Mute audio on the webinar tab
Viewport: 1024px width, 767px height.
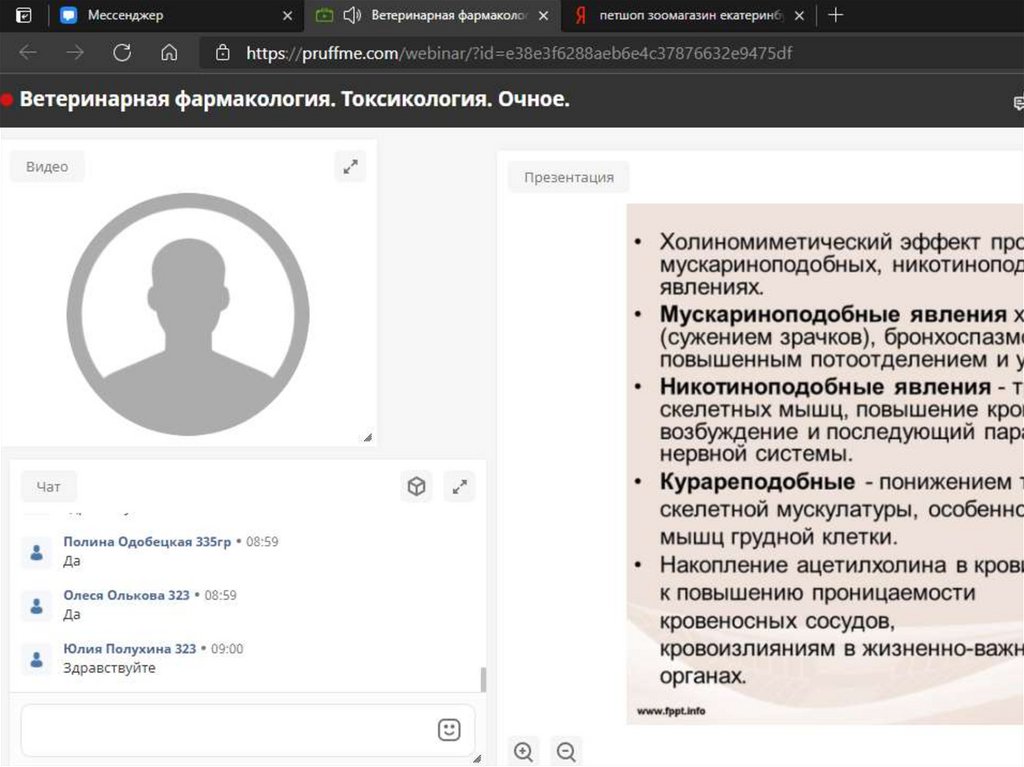(x=351, y=15)
